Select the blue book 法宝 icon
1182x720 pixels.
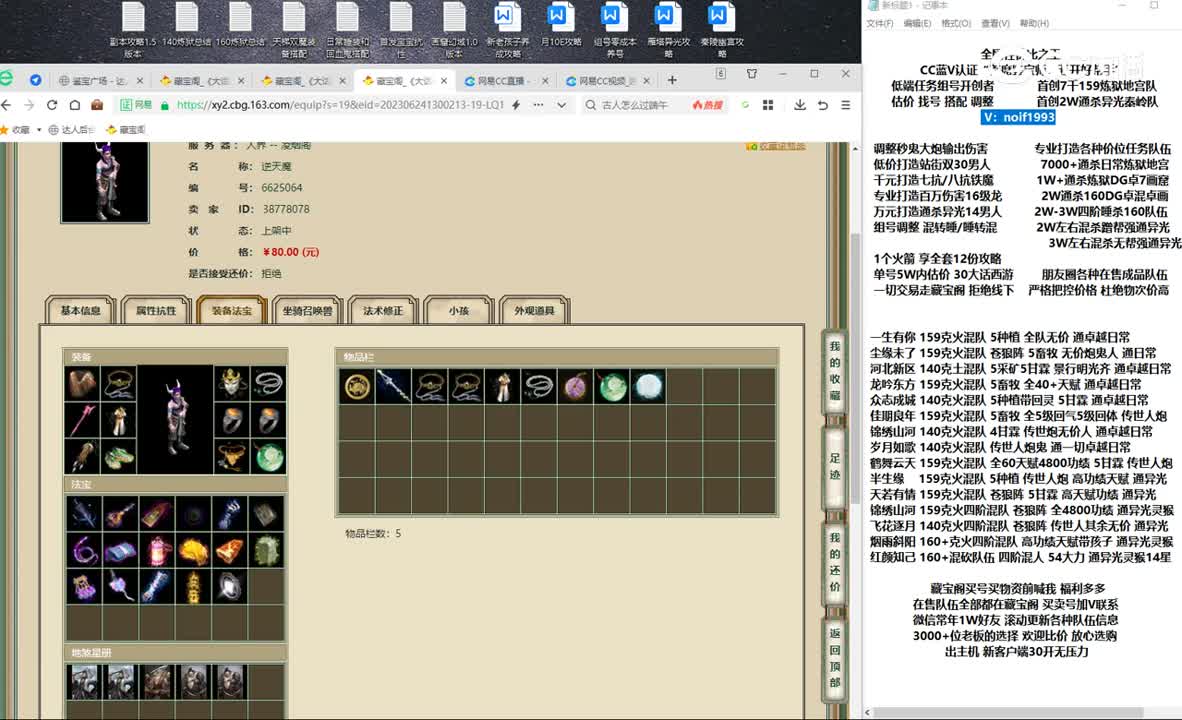click(121, 551)
